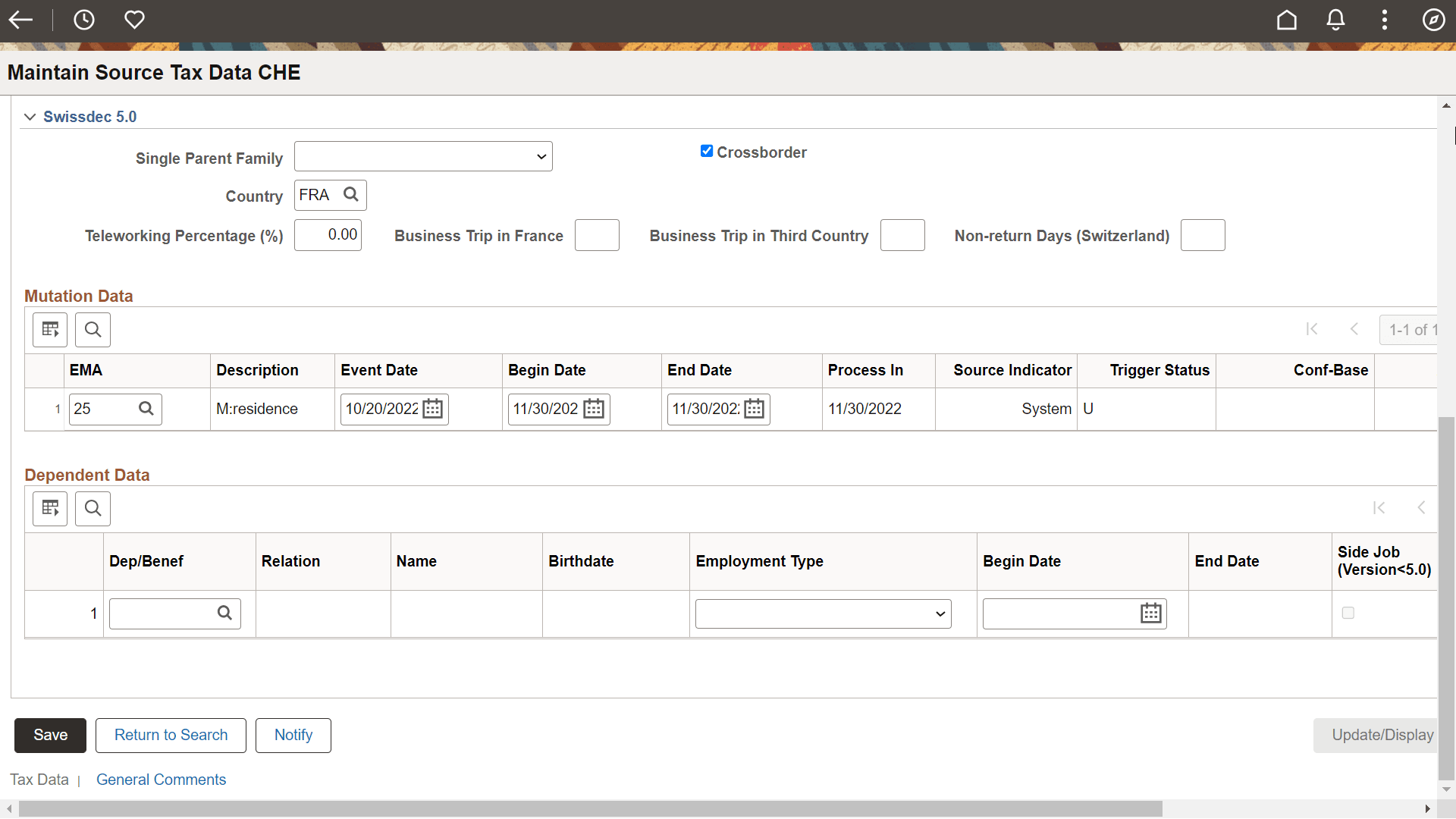This screenshot has width=1456, height=819.
Task: Click Country field lookup magnifier
Action: pyautogui.click(x=350, y=195)
